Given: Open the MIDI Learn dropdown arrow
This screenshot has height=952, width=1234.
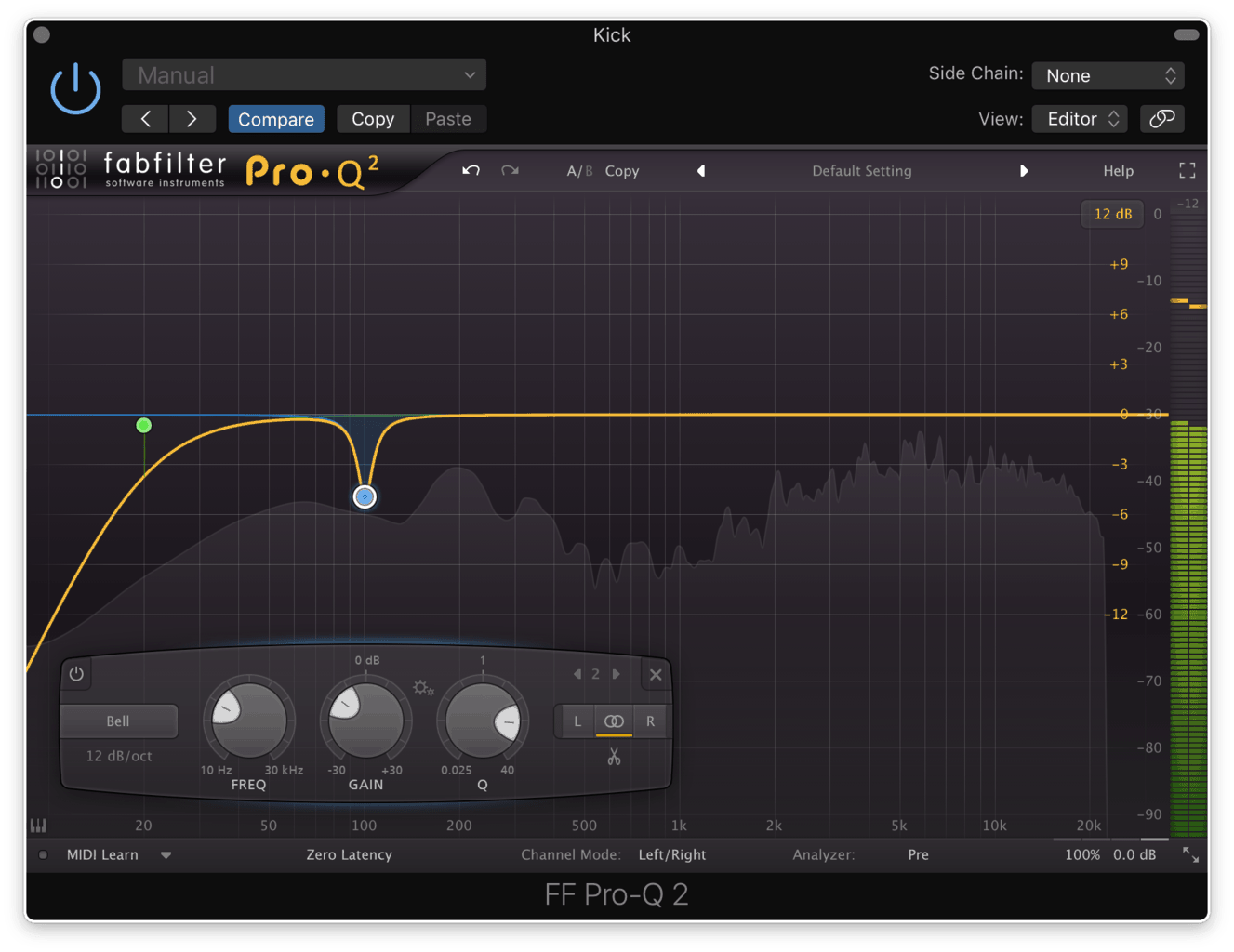Looking at the screenshot, I should coord(166,855).
